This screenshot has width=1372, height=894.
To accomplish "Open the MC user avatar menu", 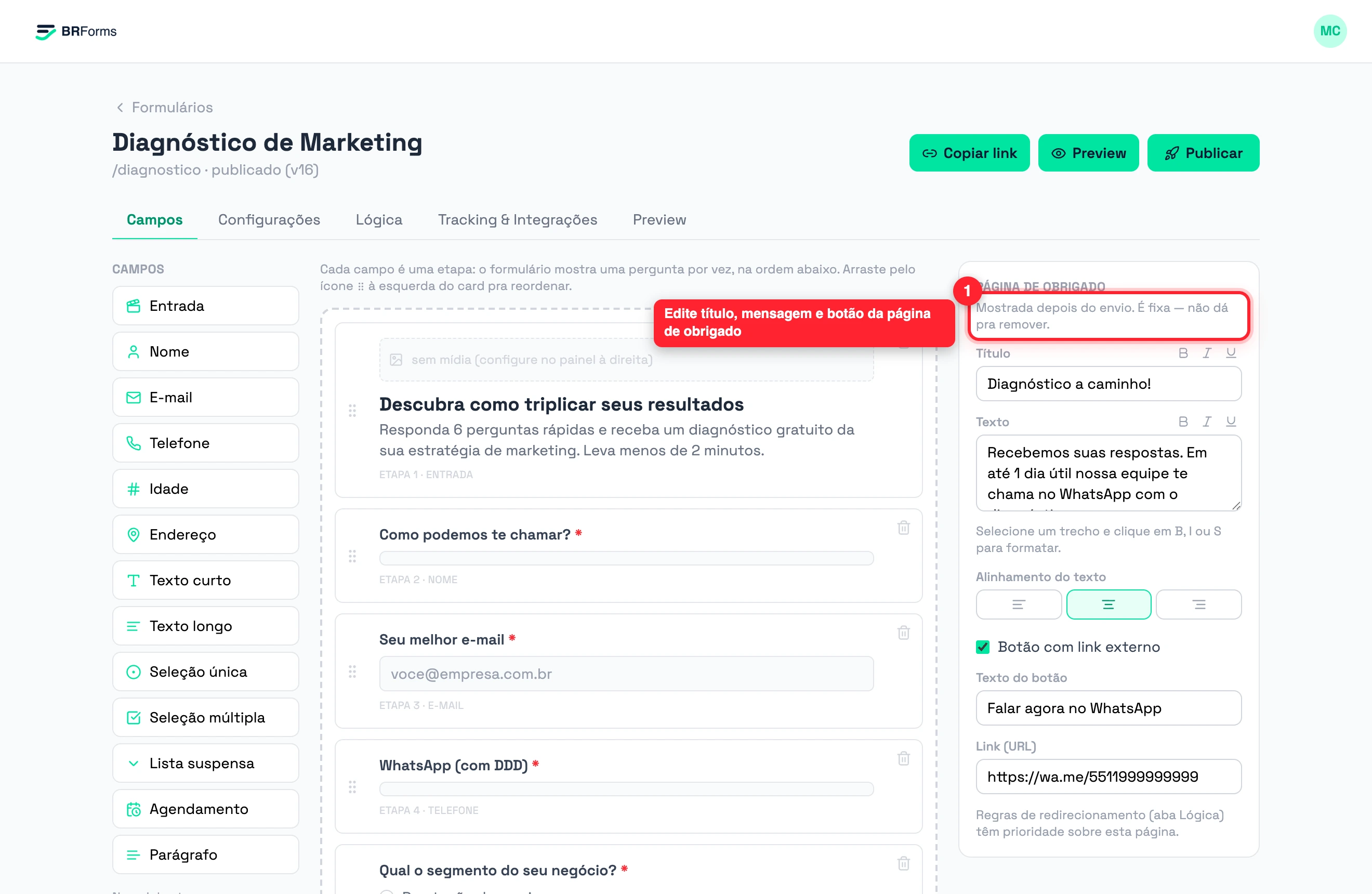I will pos(1329,31).
